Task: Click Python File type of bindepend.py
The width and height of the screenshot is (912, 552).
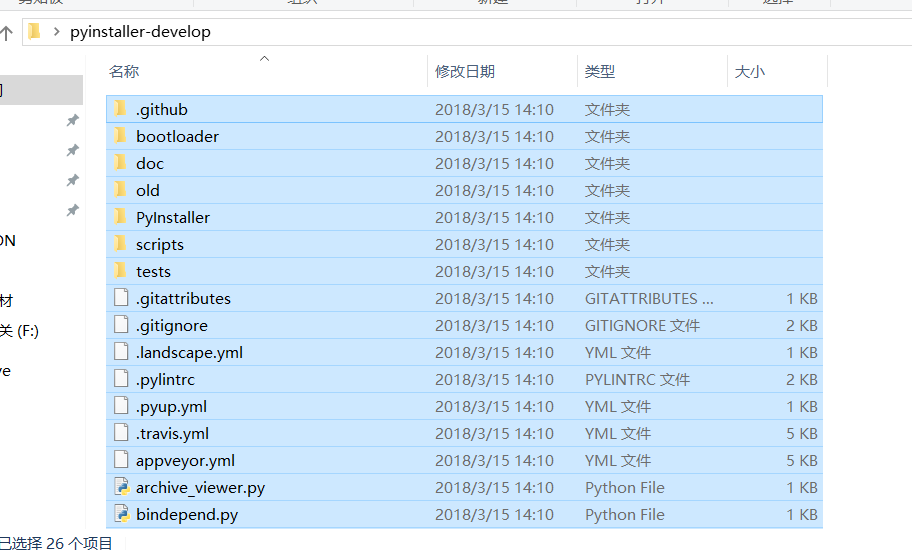Action: 625,515
